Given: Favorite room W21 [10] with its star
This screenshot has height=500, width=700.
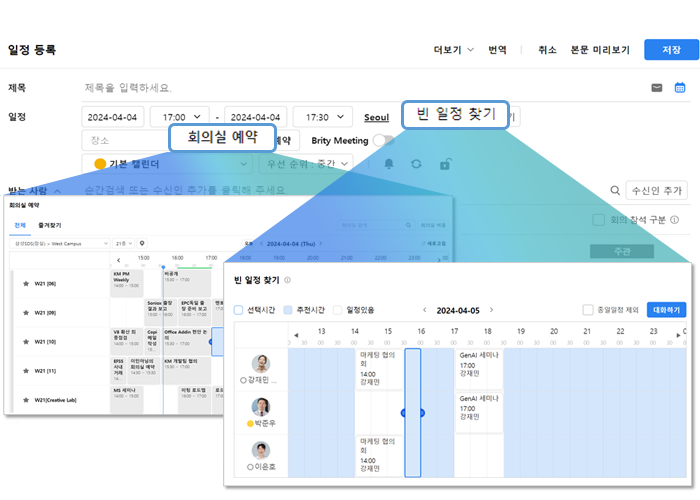Looking at the screenshot, I should click(x=26, y=342).
